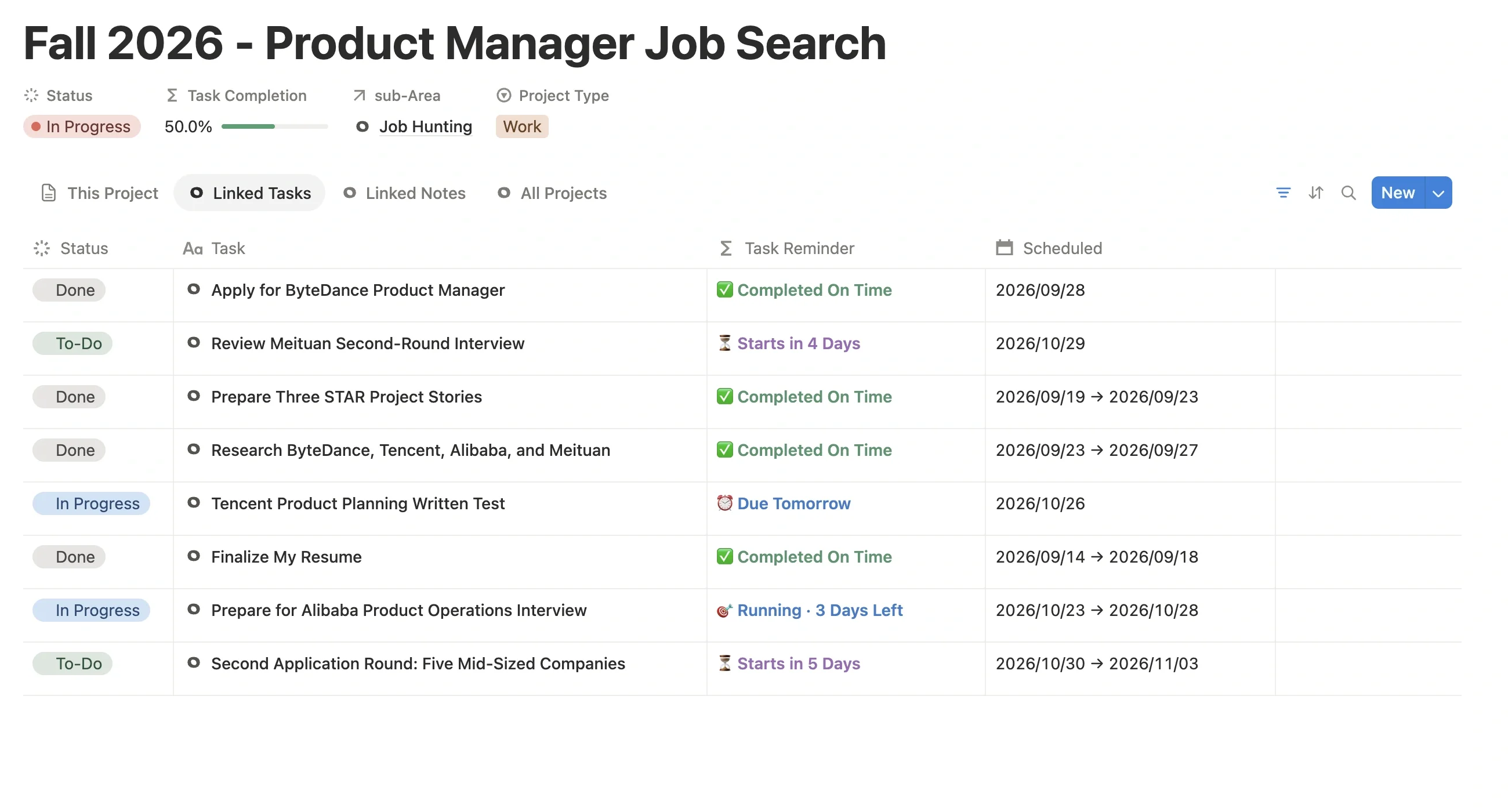The width and height of the screenshot is (1508, 812).
Task: Switch to All Projects tab
Action: (552, 193)
